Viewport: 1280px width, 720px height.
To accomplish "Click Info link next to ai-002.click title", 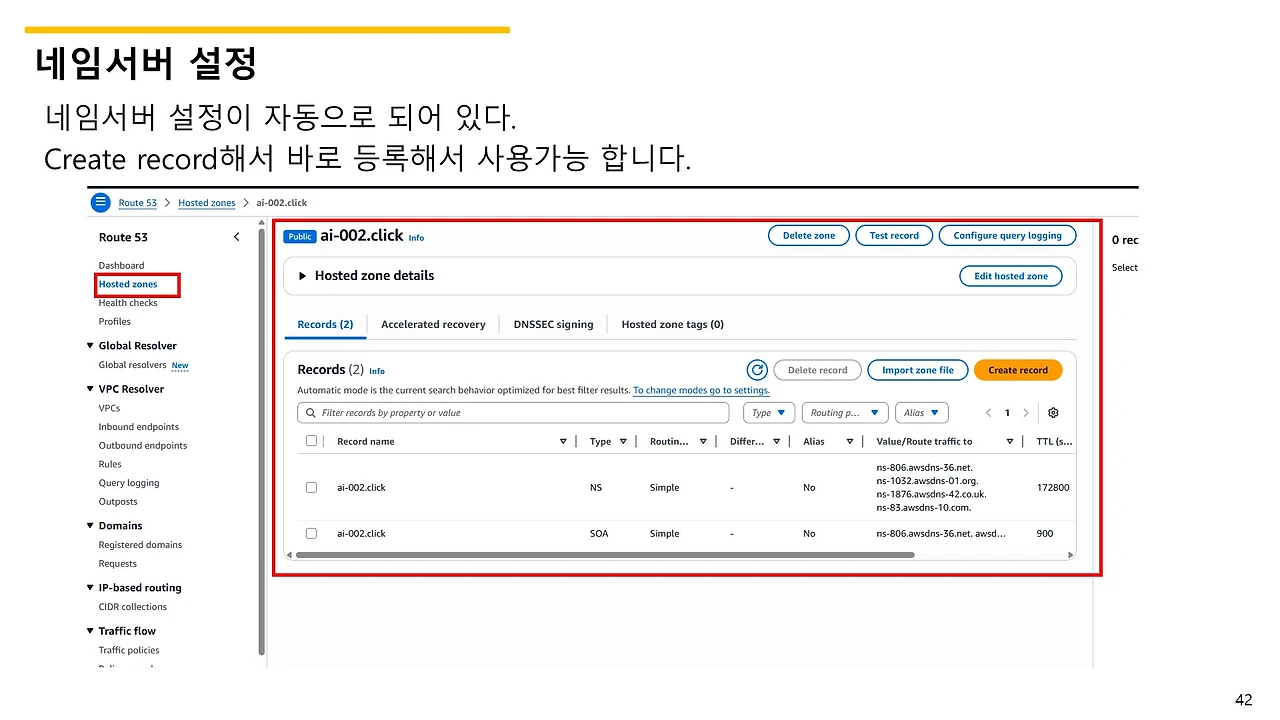I will 416,238.
